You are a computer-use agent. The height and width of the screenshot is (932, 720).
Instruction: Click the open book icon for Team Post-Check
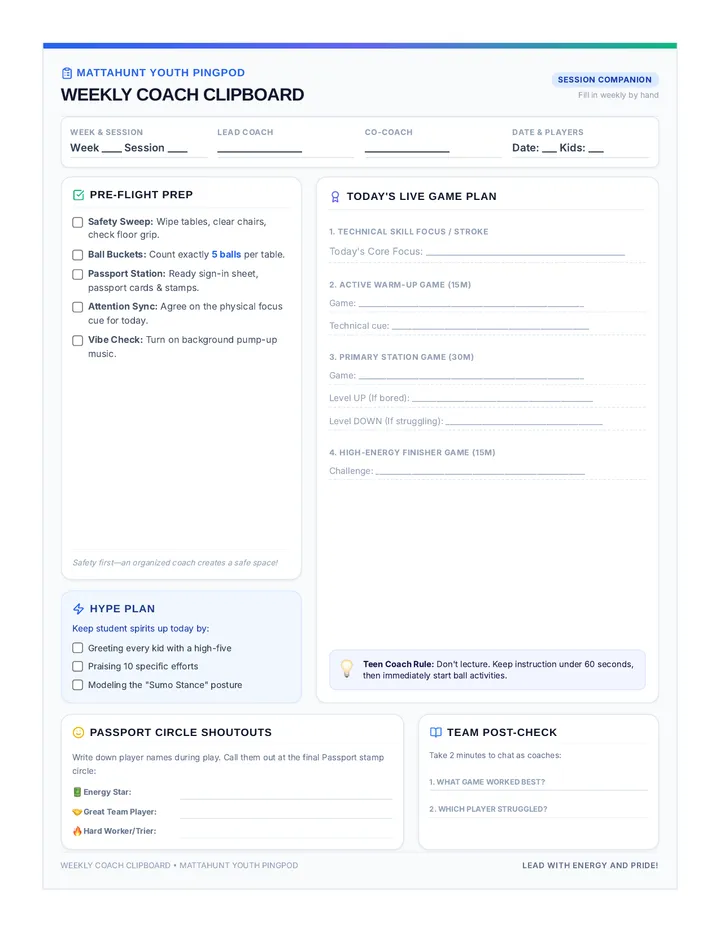[436, 732]
